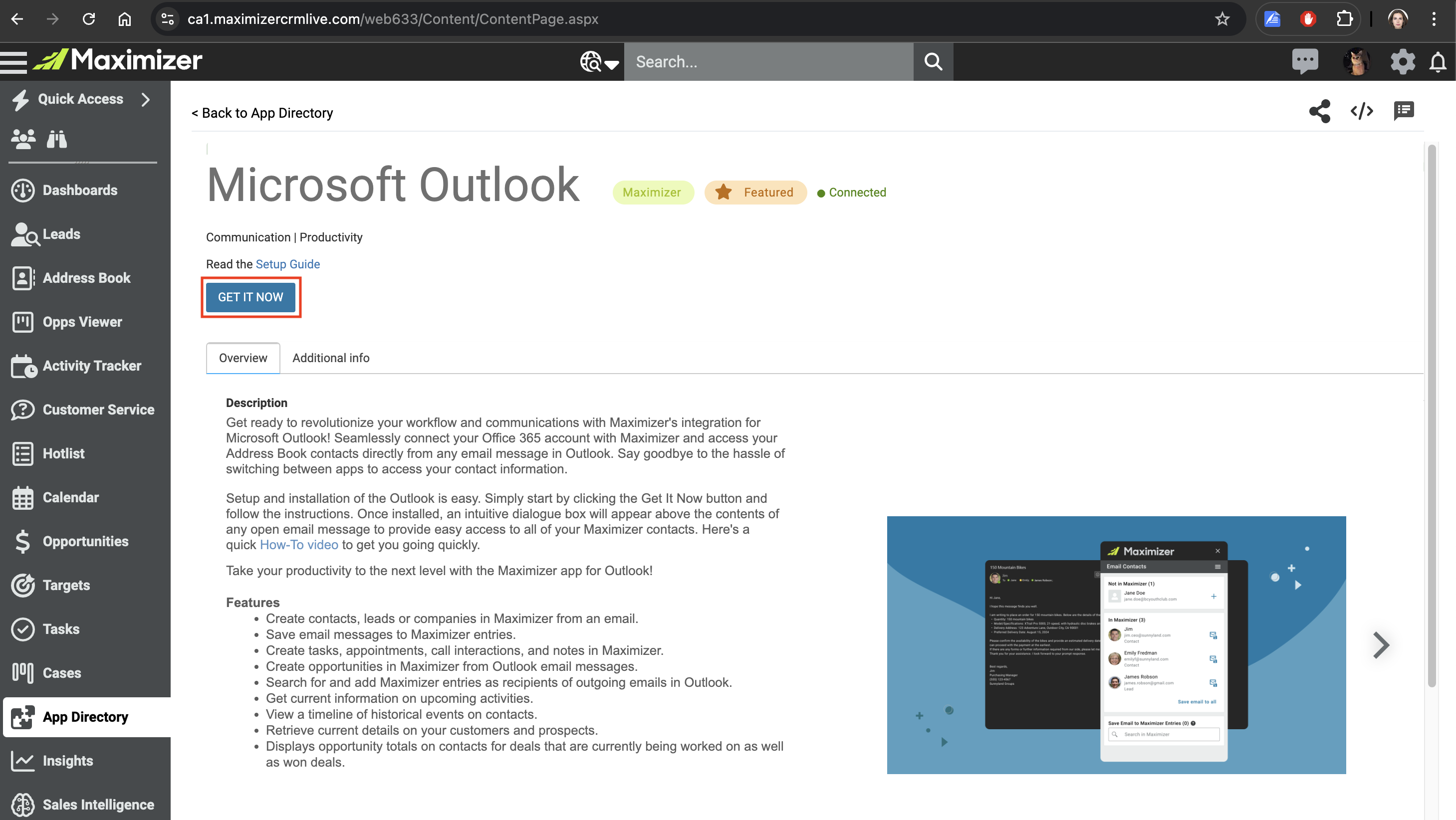Expand the Quick Access chevron
This screenshot has width=1456, height=820.
(146, 99)
